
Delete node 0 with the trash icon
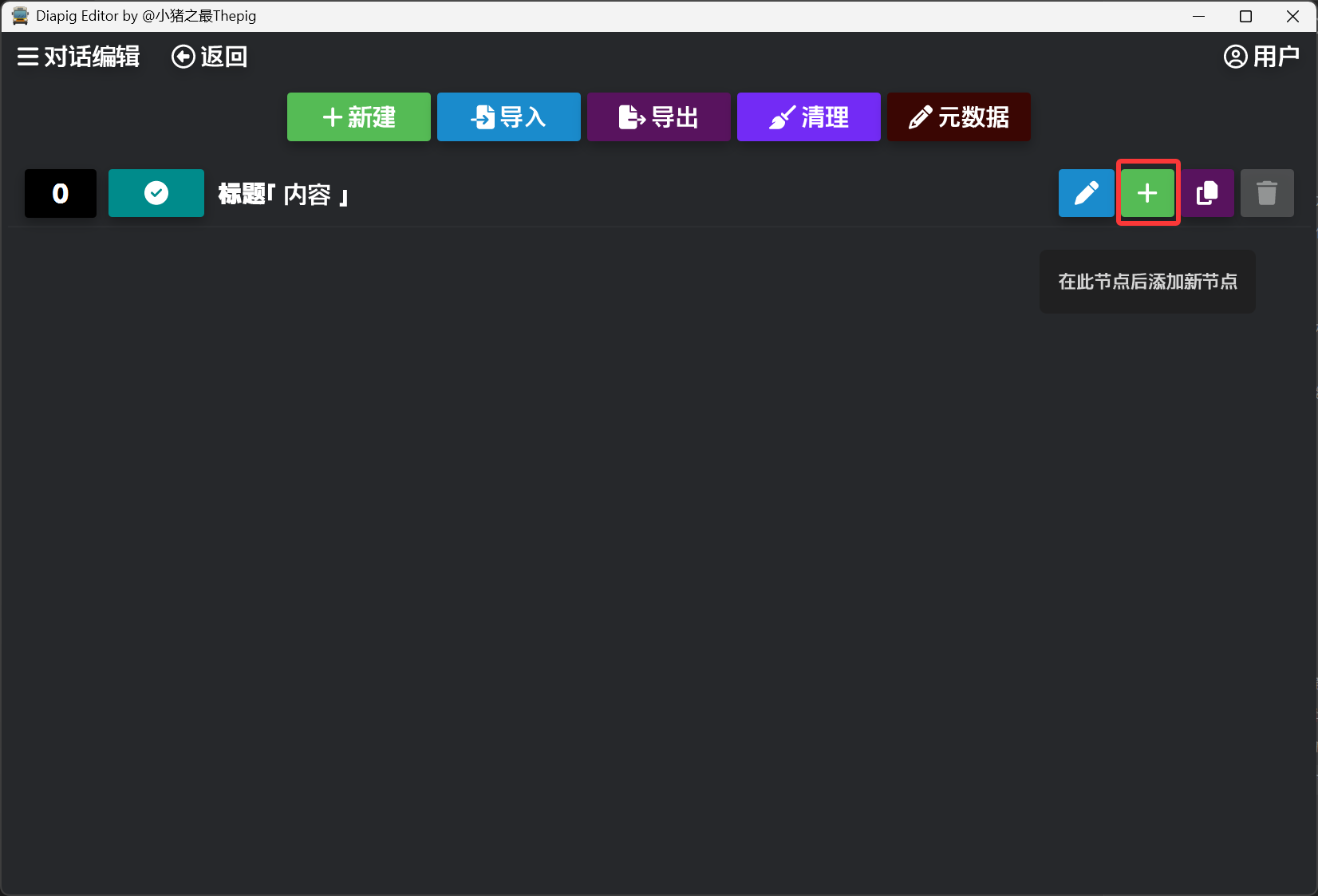tap(1267, 193)
